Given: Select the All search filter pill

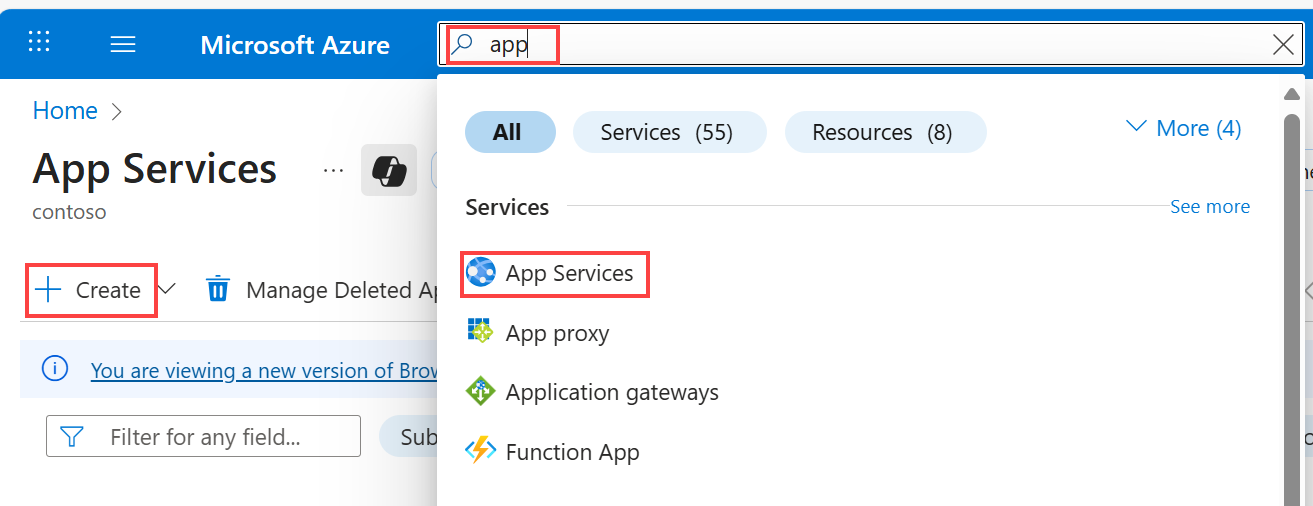Looking at the screenshot, I should click(510, 132).
